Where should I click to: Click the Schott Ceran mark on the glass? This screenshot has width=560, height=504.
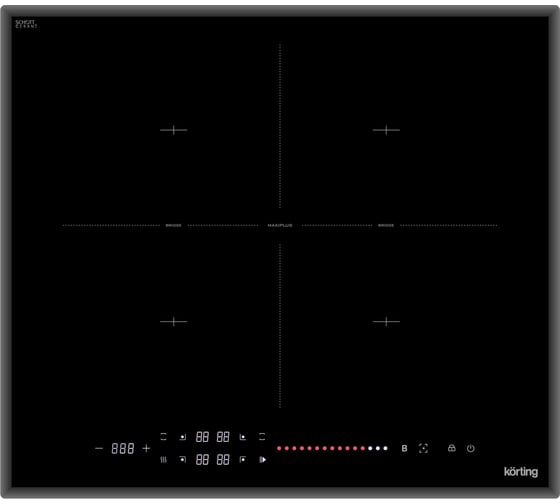(26, 24)
